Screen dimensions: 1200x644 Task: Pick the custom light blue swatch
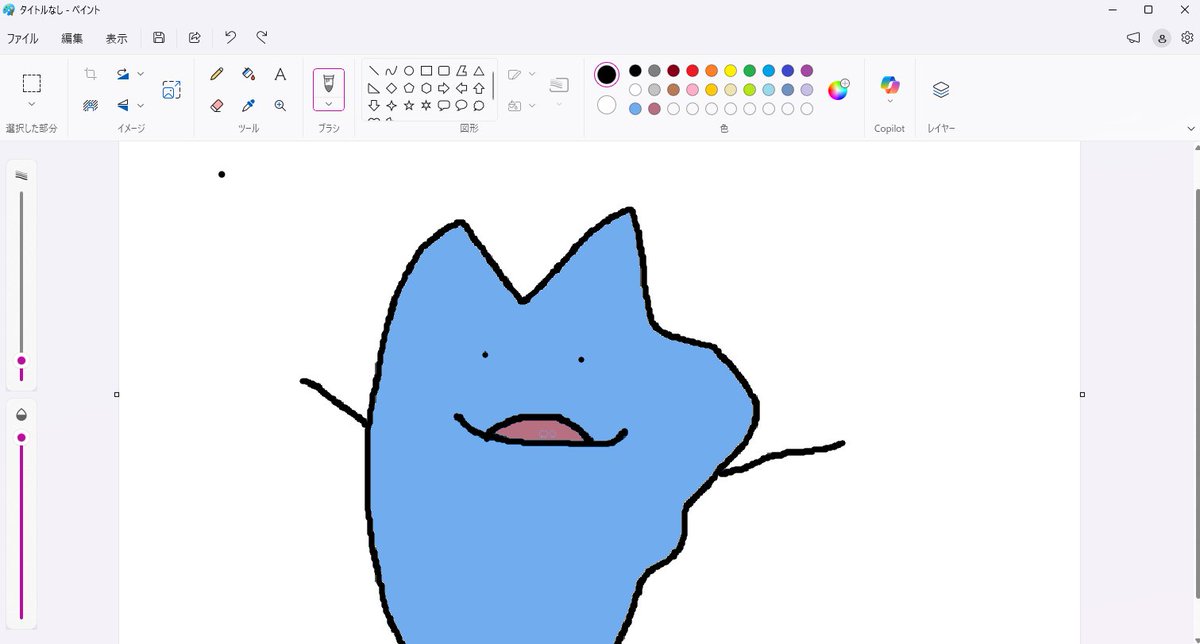635,109
